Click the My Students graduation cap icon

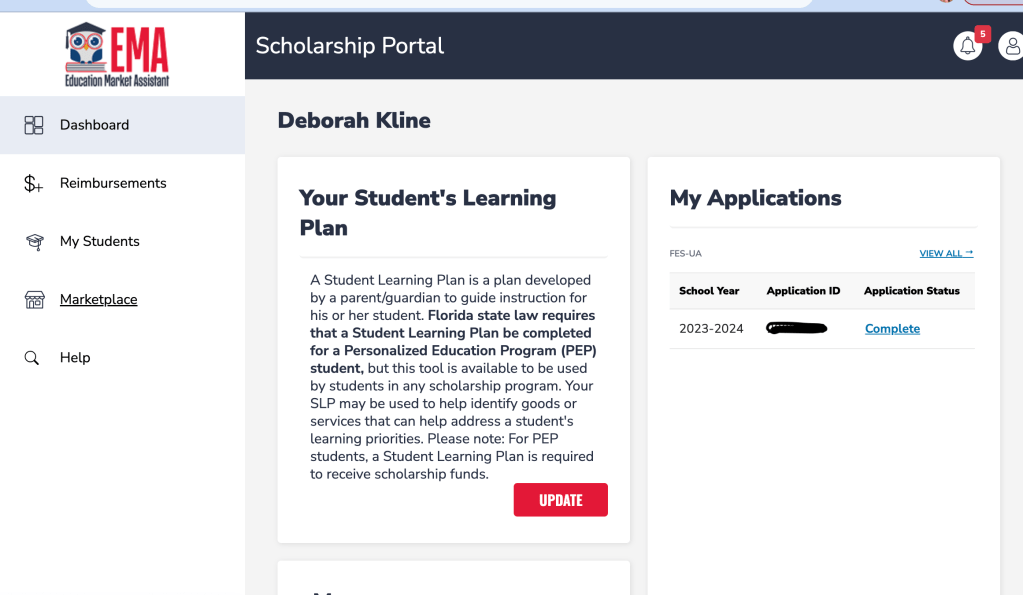tap(34, 242)
